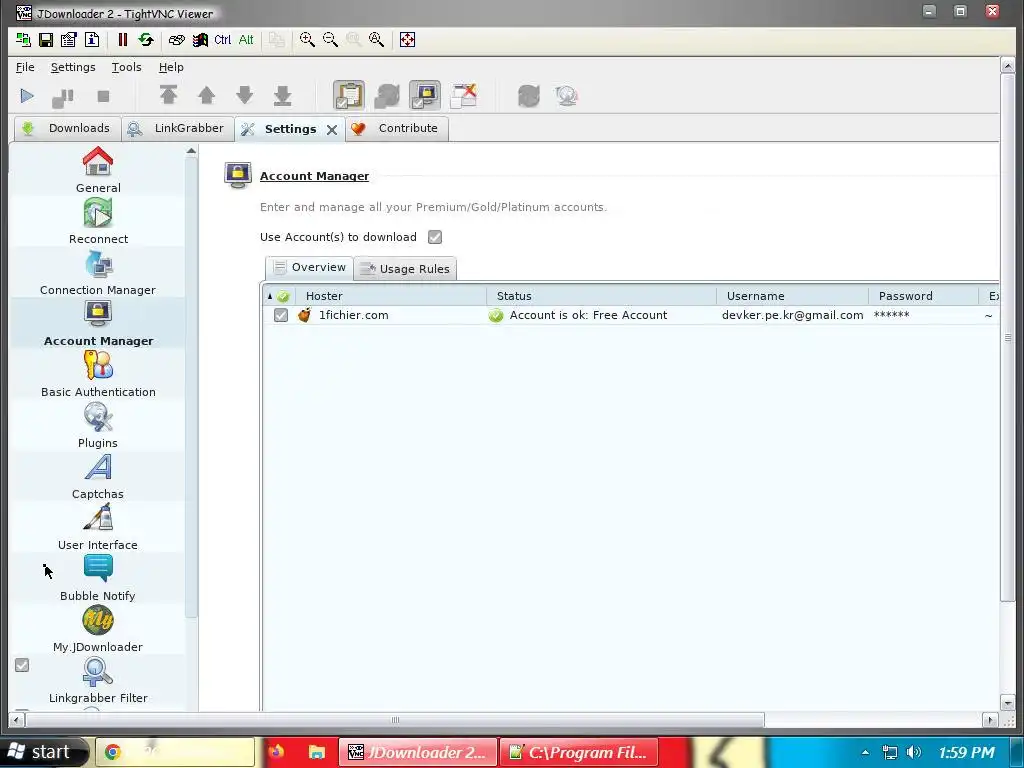Switch to the LinkGrabber tab
Image resolution: width=1024 pixels, height=768 pixels.
click(177, 128)
